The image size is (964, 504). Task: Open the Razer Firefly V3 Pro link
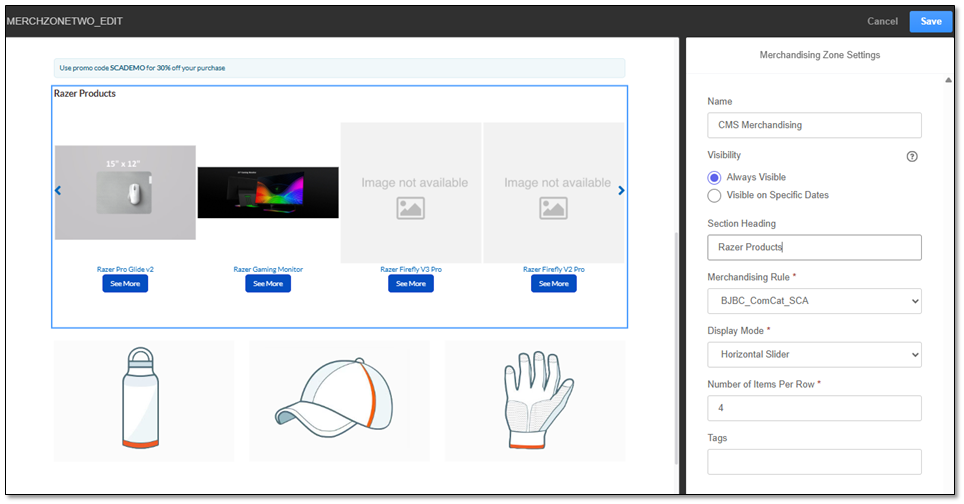[411, 269]
